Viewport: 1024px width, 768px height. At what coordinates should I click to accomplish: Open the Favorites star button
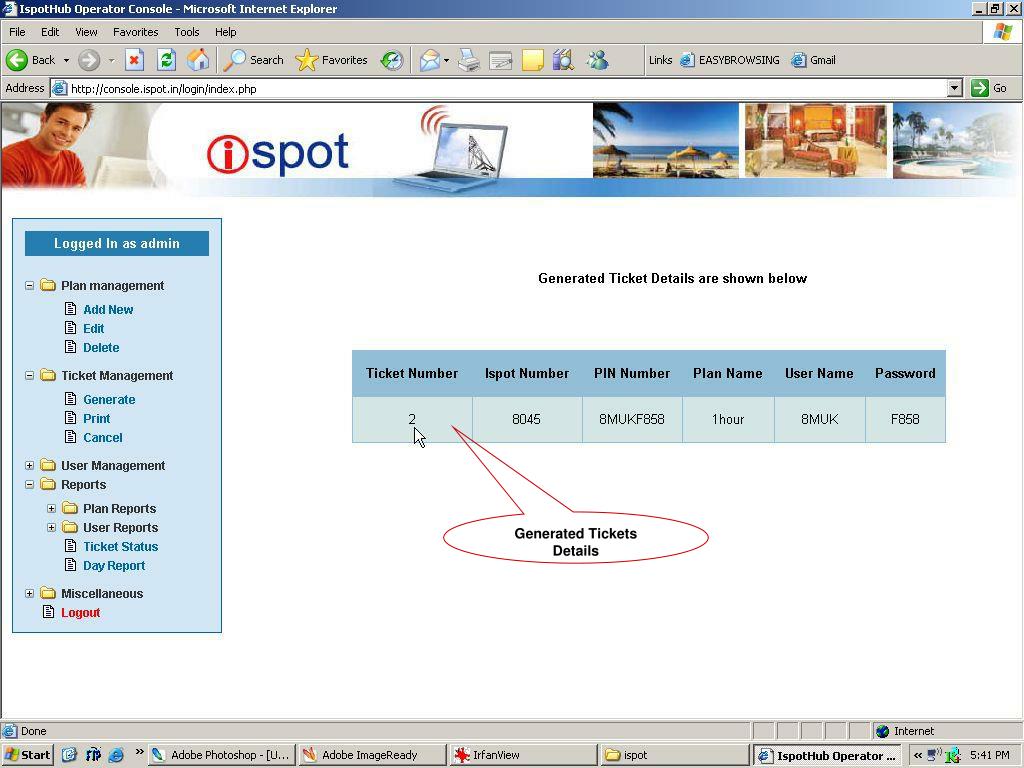coord(333,60)
